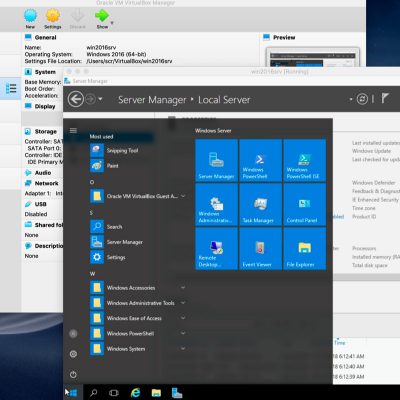Click the Remote Desktop Connection tile
The height and width of the screenshot is (400, 400).
pyautogui.click(x=216, y=249)
